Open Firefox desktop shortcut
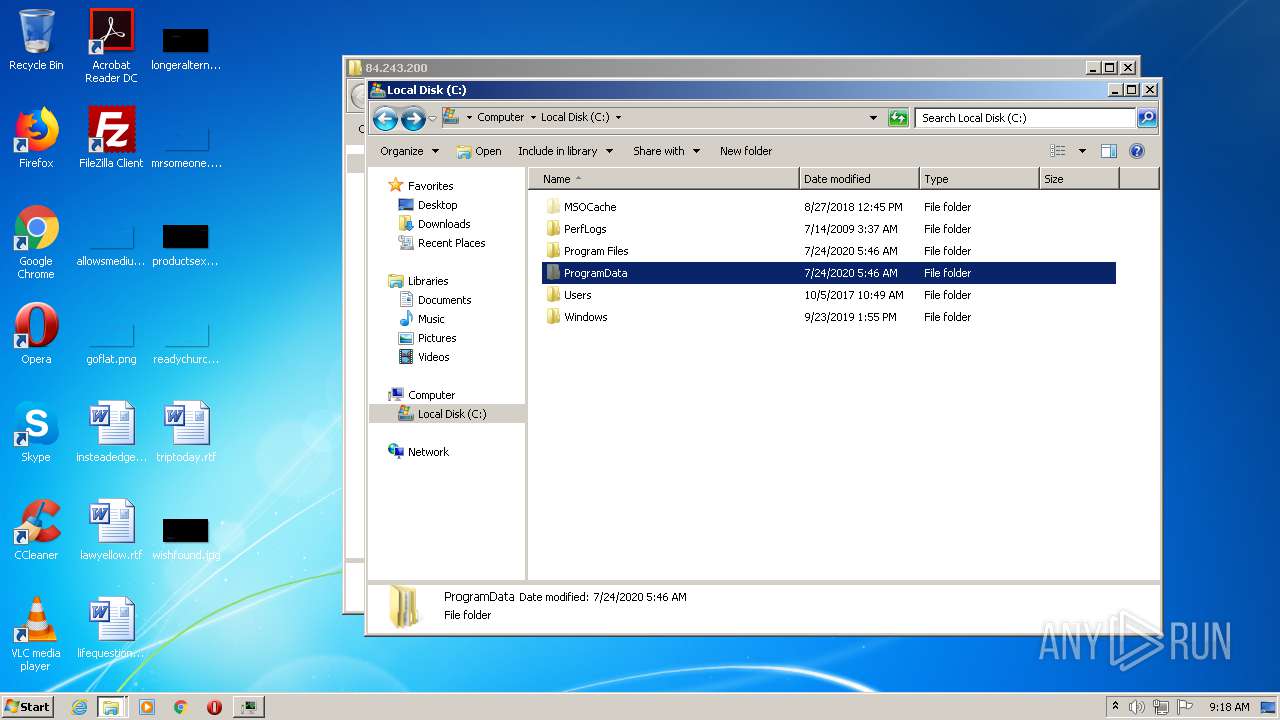 (x=36, y=138)
